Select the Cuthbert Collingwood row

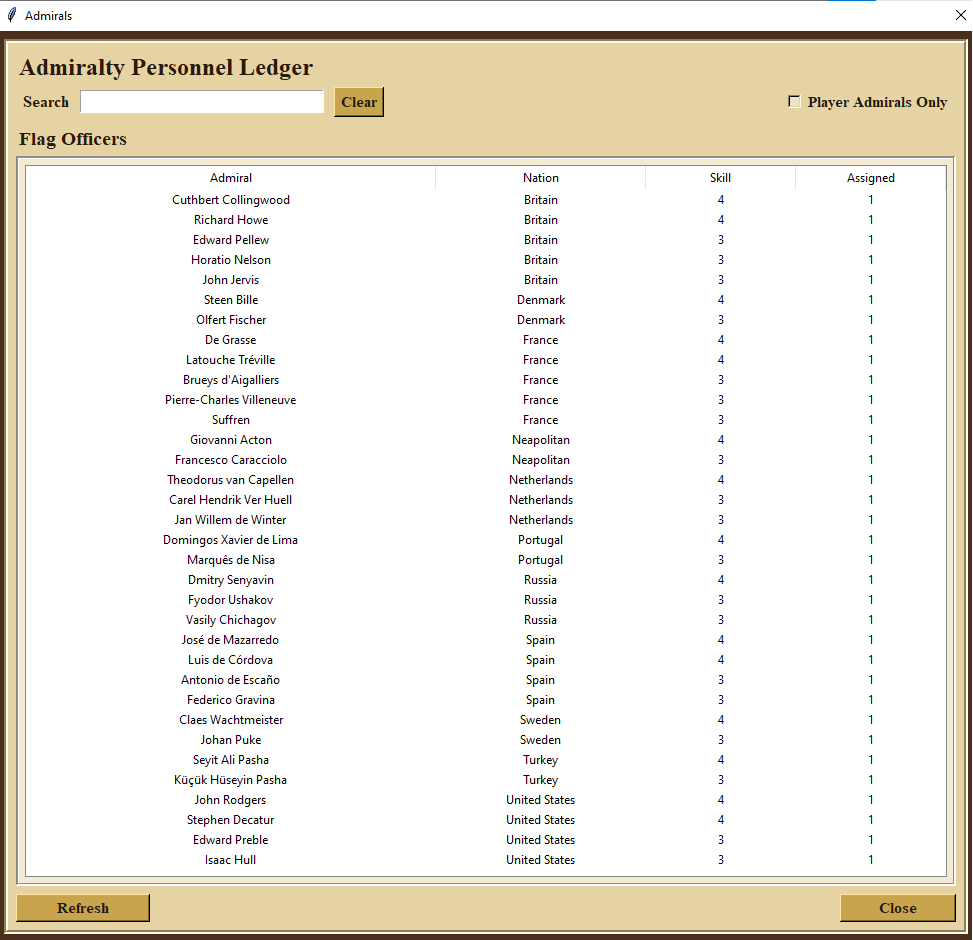486,200
